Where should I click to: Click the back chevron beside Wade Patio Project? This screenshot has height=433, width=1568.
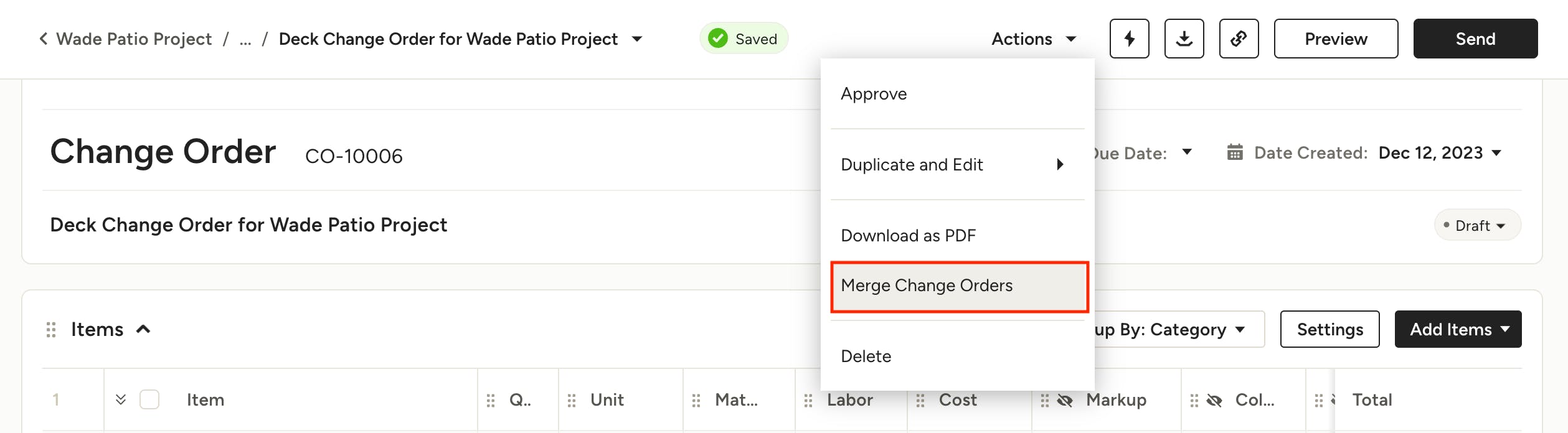click(43, 39)
